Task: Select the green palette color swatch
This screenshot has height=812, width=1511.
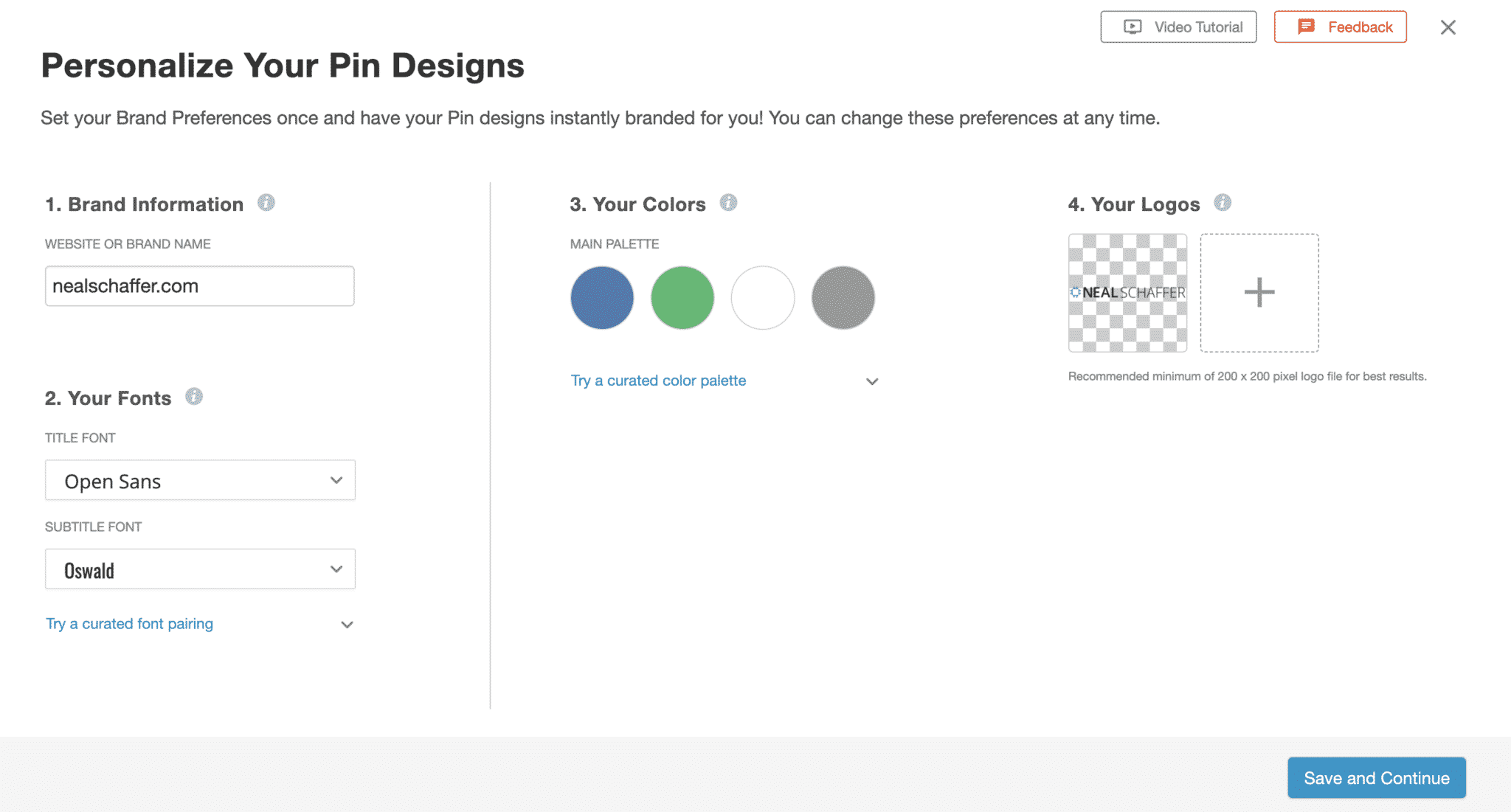Action: click(x=682, y=298)
